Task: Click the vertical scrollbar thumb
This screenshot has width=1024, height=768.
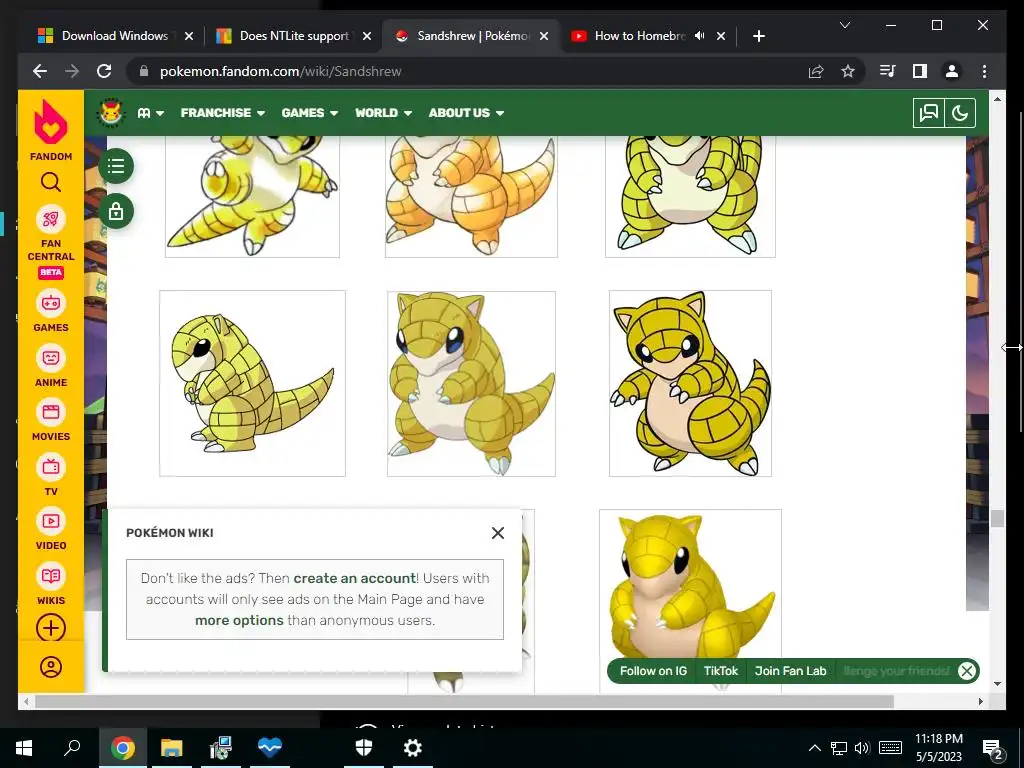Action: click(997, 519)
